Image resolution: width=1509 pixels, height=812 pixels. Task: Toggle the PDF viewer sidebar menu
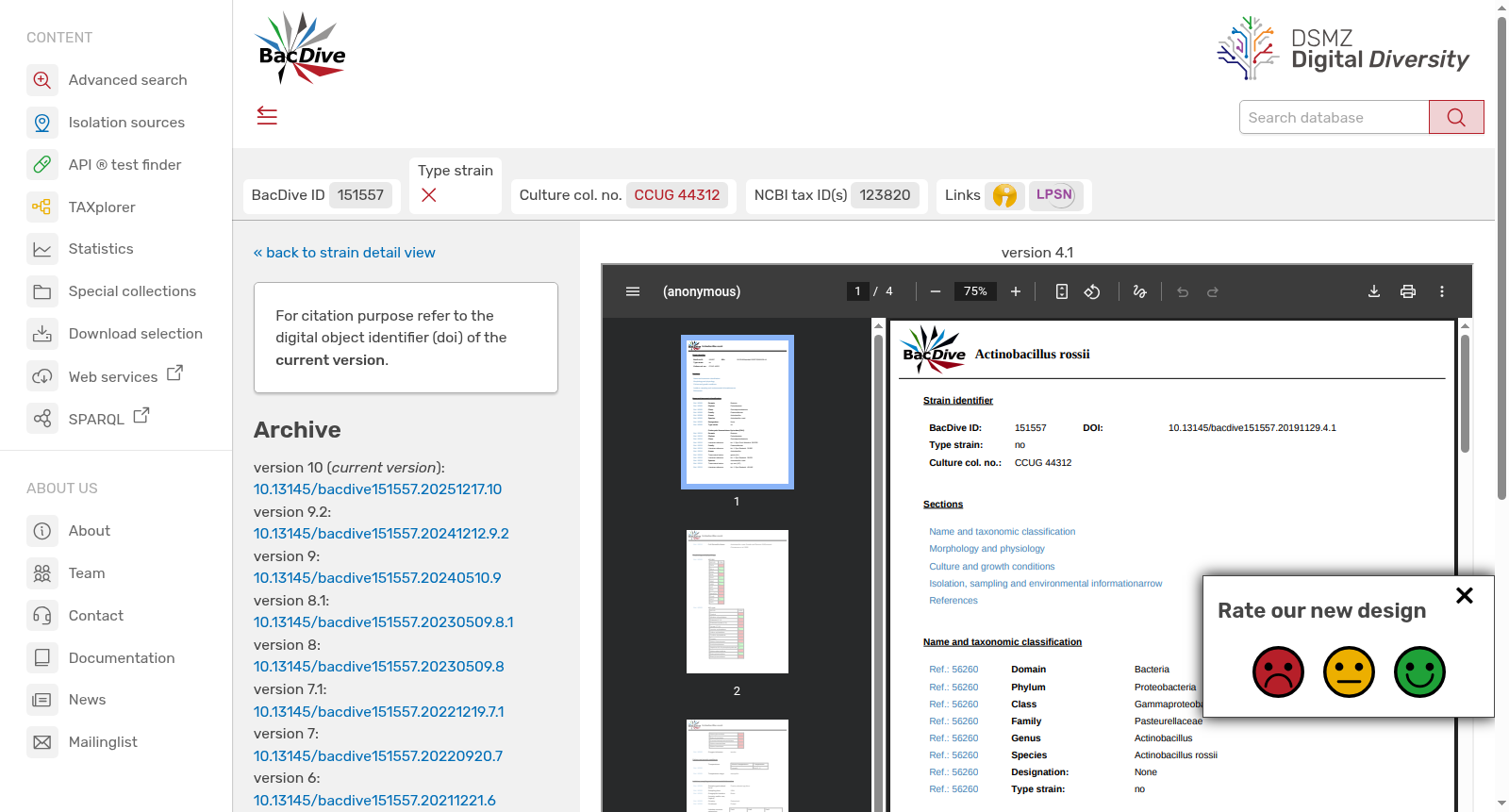pyautogui.click(x=633, y=291)
